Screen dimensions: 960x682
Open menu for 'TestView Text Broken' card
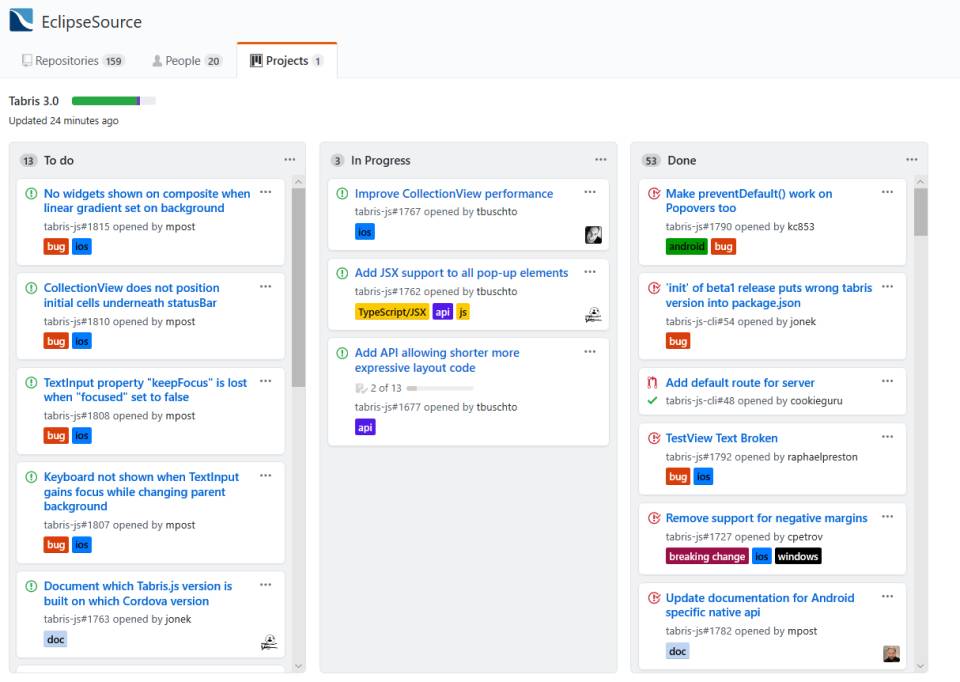point(888,437)
